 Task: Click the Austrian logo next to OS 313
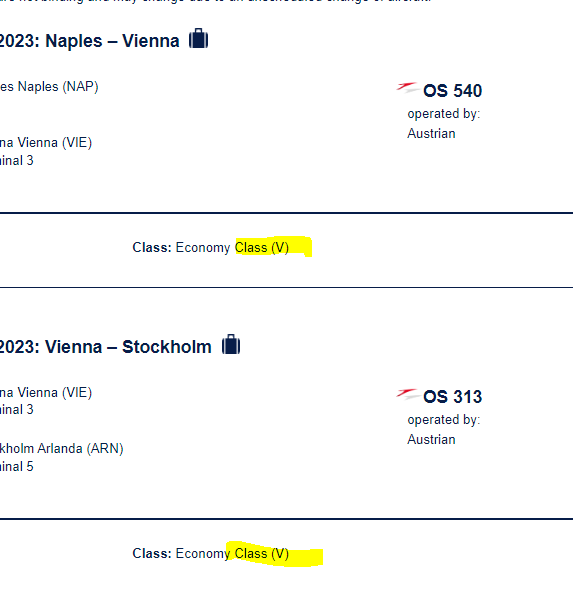407,394
